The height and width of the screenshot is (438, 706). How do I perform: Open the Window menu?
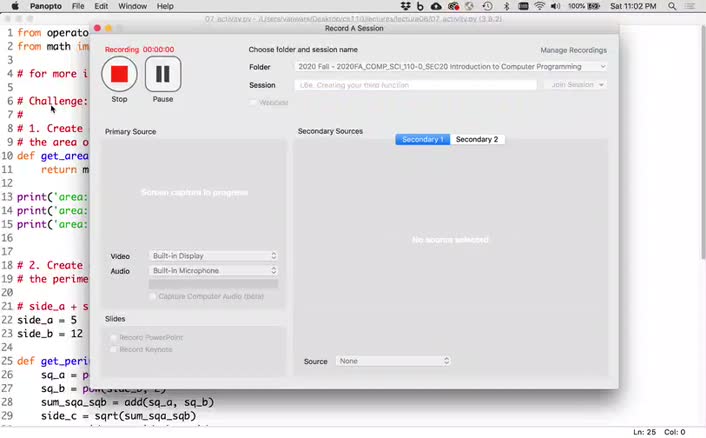click(132, 6)
